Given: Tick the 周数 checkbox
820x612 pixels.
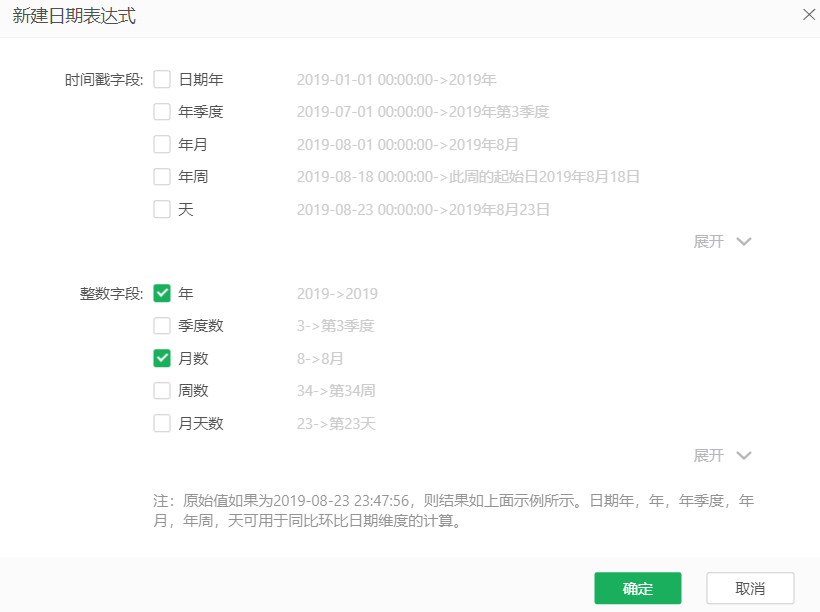Looking at the screenshot, I should click(x=162, y=391).
